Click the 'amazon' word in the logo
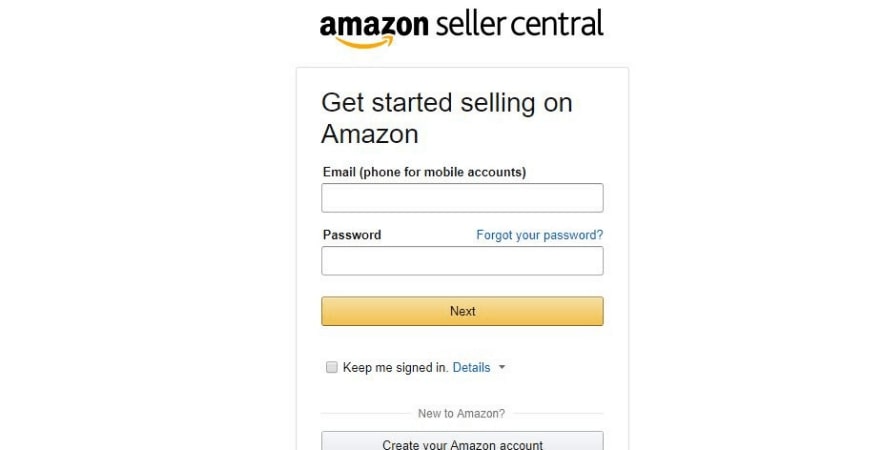 (374, 25)
